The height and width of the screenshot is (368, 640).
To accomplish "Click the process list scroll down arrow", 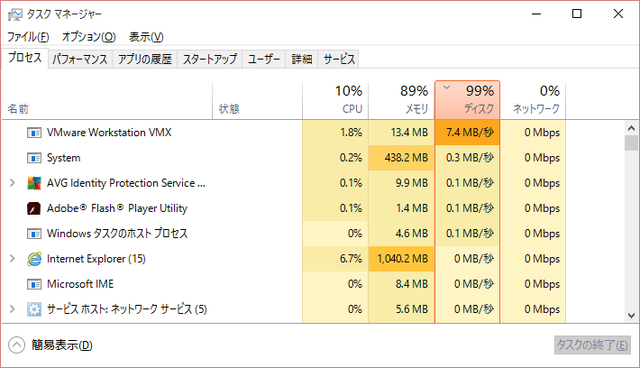I will [631, 315].
